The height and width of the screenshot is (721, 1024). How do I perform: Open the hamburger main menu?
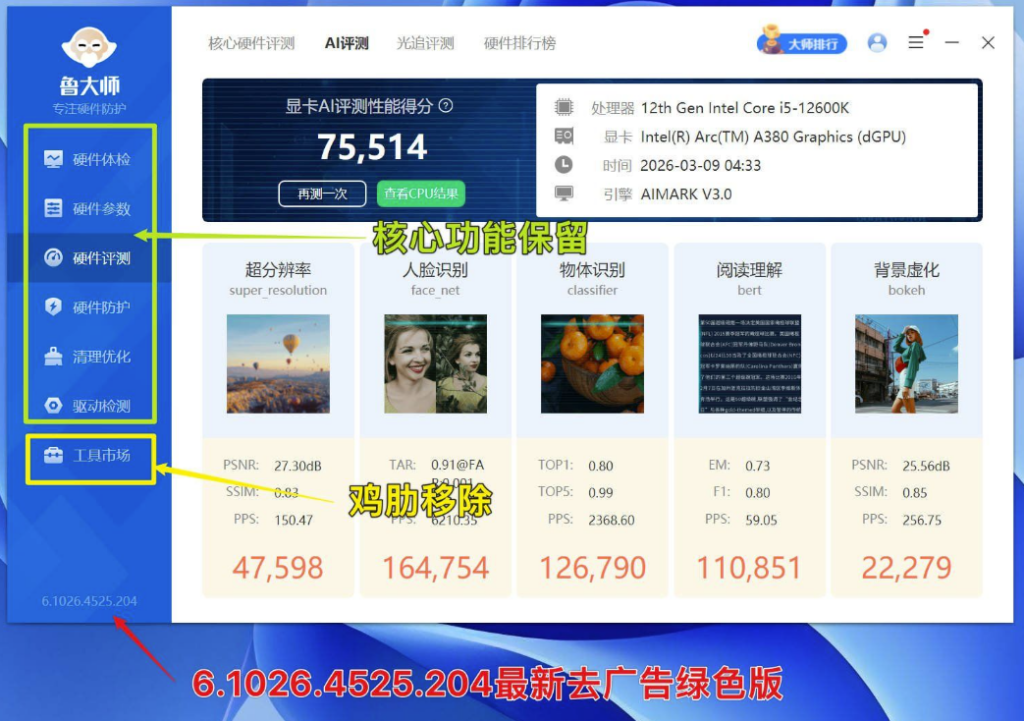(x=916, y=42)
